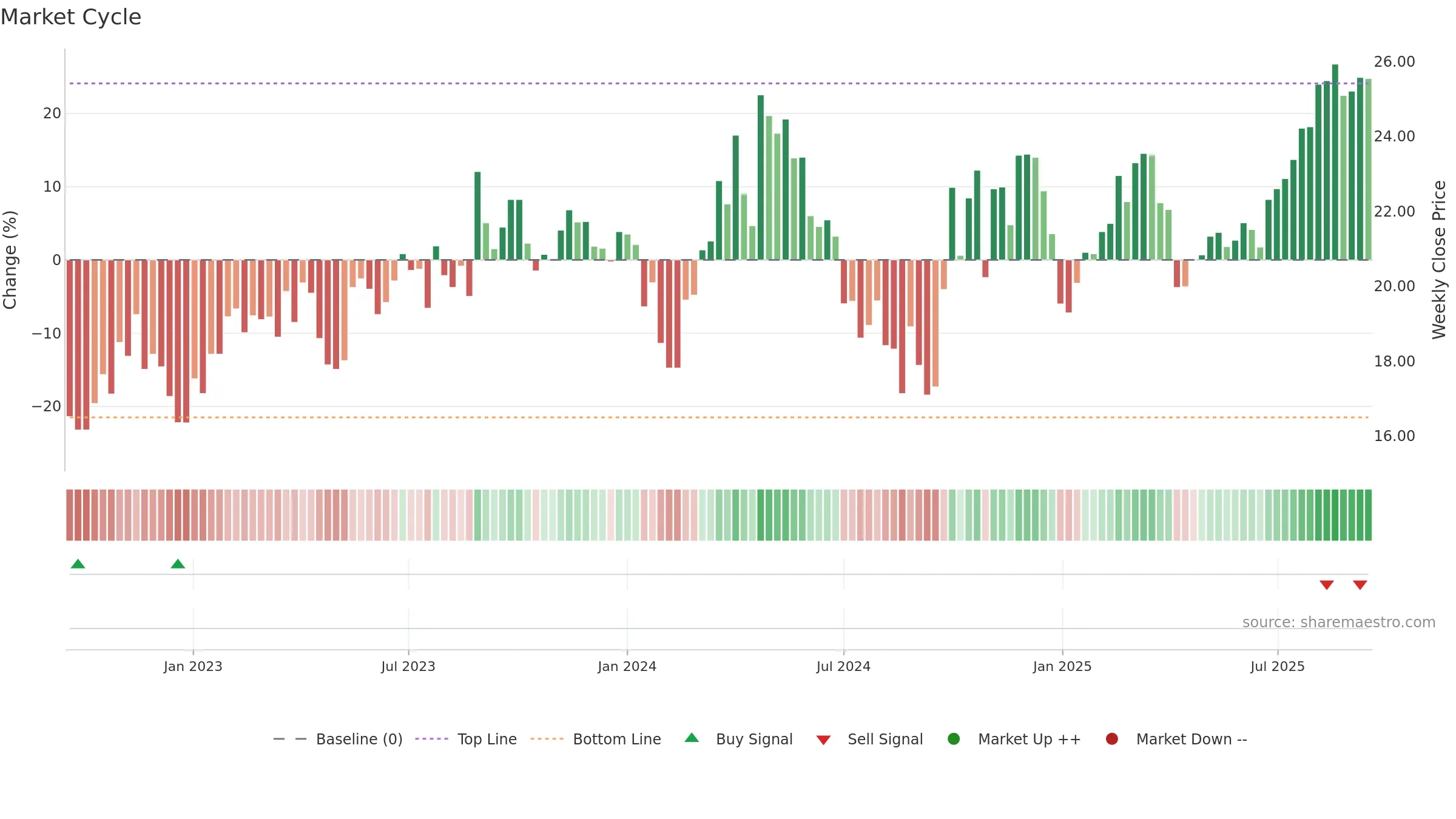Select the last red sell signal marker
Viewport: 1456px width, 819px height.
point(1360,585)
